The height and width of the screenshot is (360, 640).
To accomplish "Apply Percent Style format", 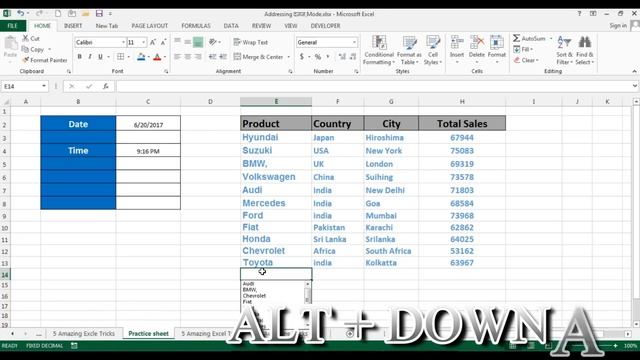I will pos(318,57).
